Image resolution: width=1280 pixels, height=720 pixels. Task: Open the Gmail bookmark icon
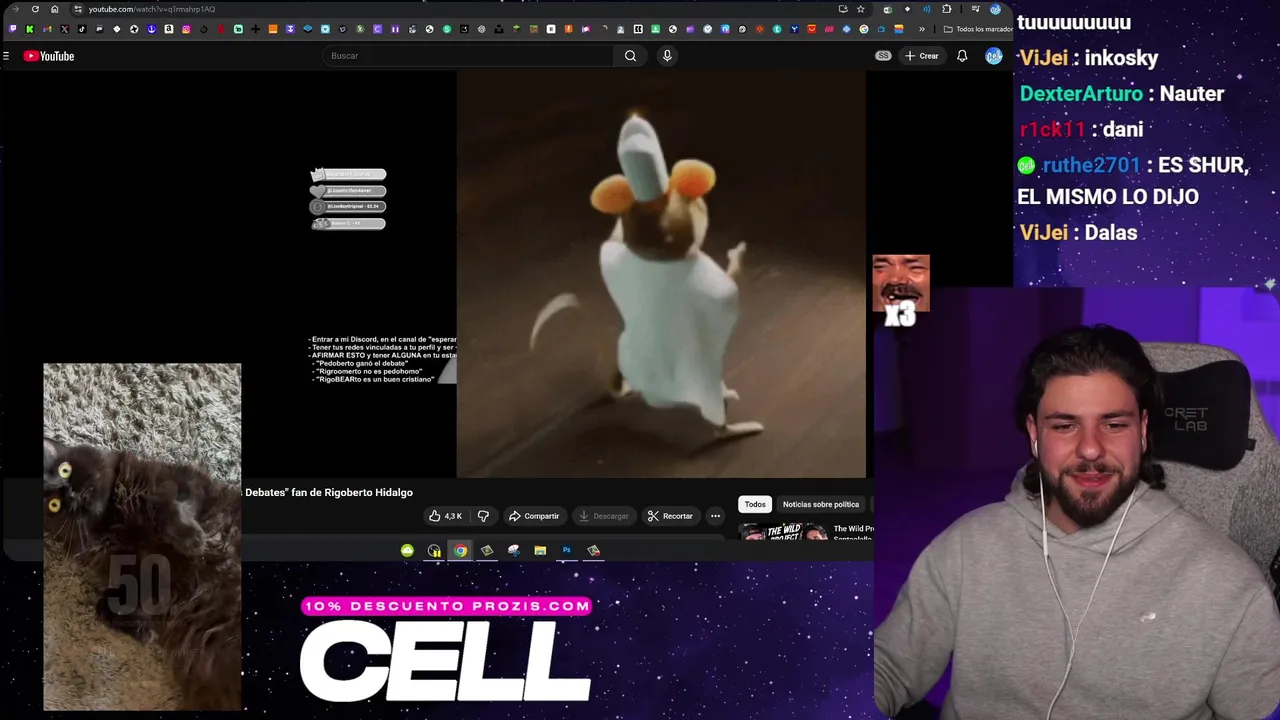coord(47,29)
